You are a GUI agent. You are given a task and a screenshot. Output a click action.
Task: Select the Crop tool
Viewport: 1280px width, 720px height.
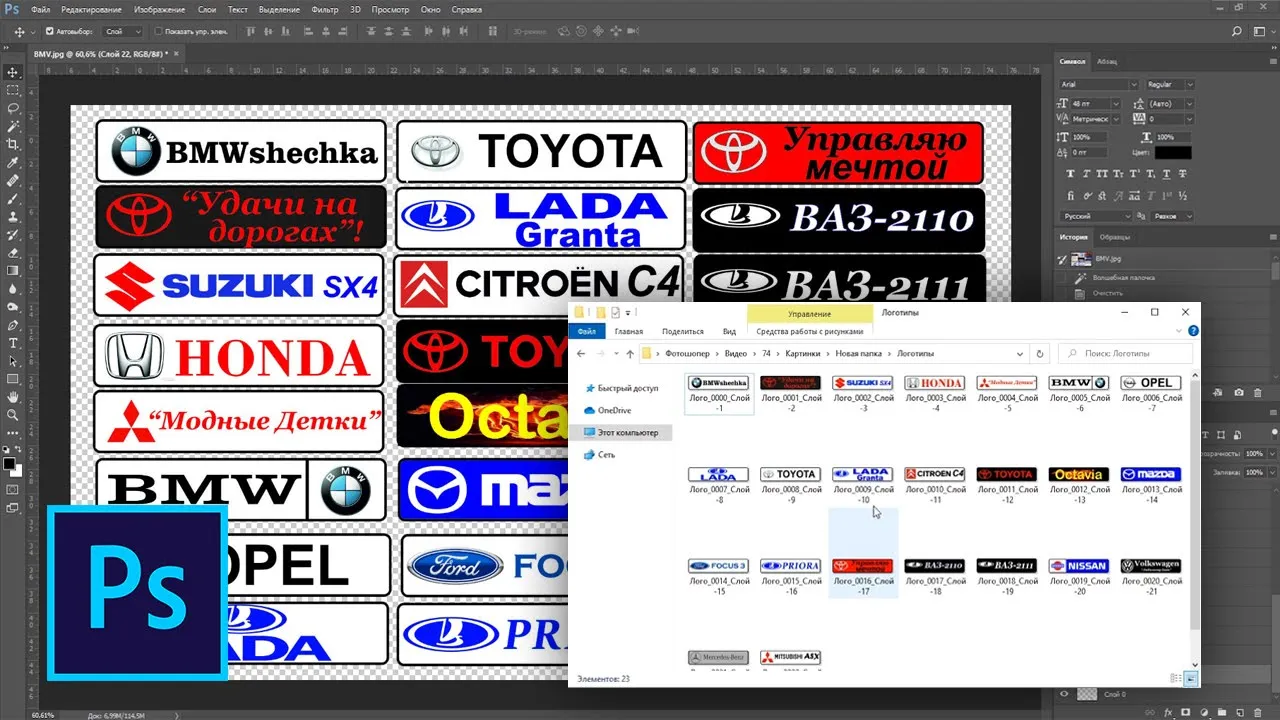point(13,144)
